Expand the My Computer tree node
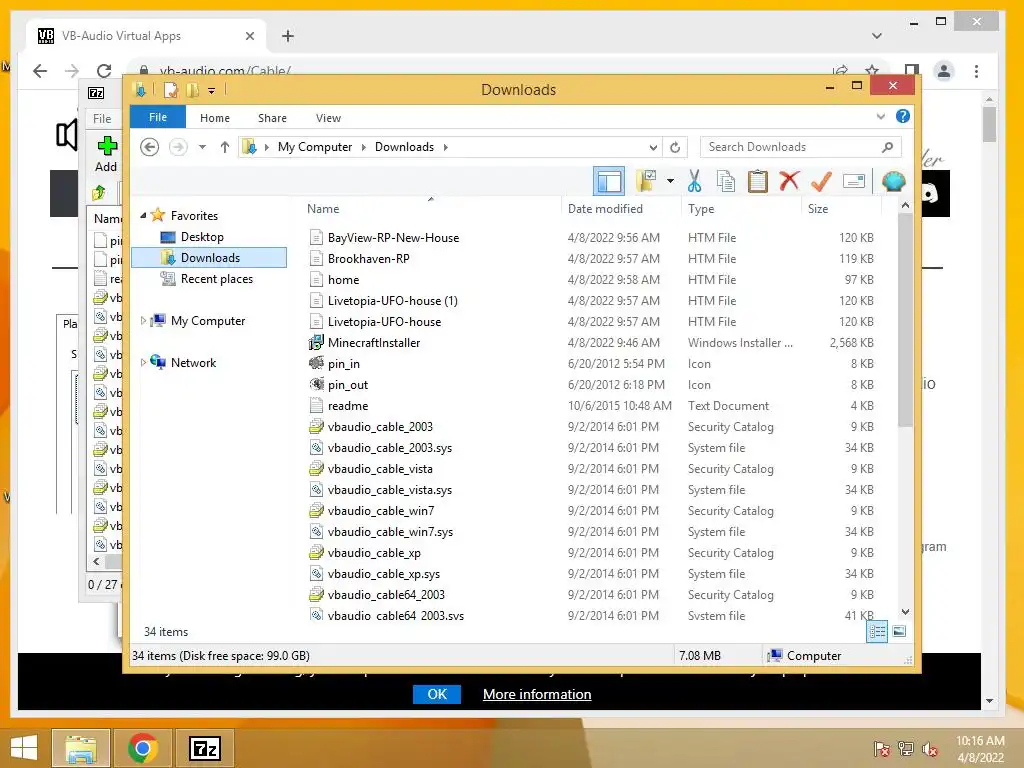1024x768 pixels. click(143, 321)
